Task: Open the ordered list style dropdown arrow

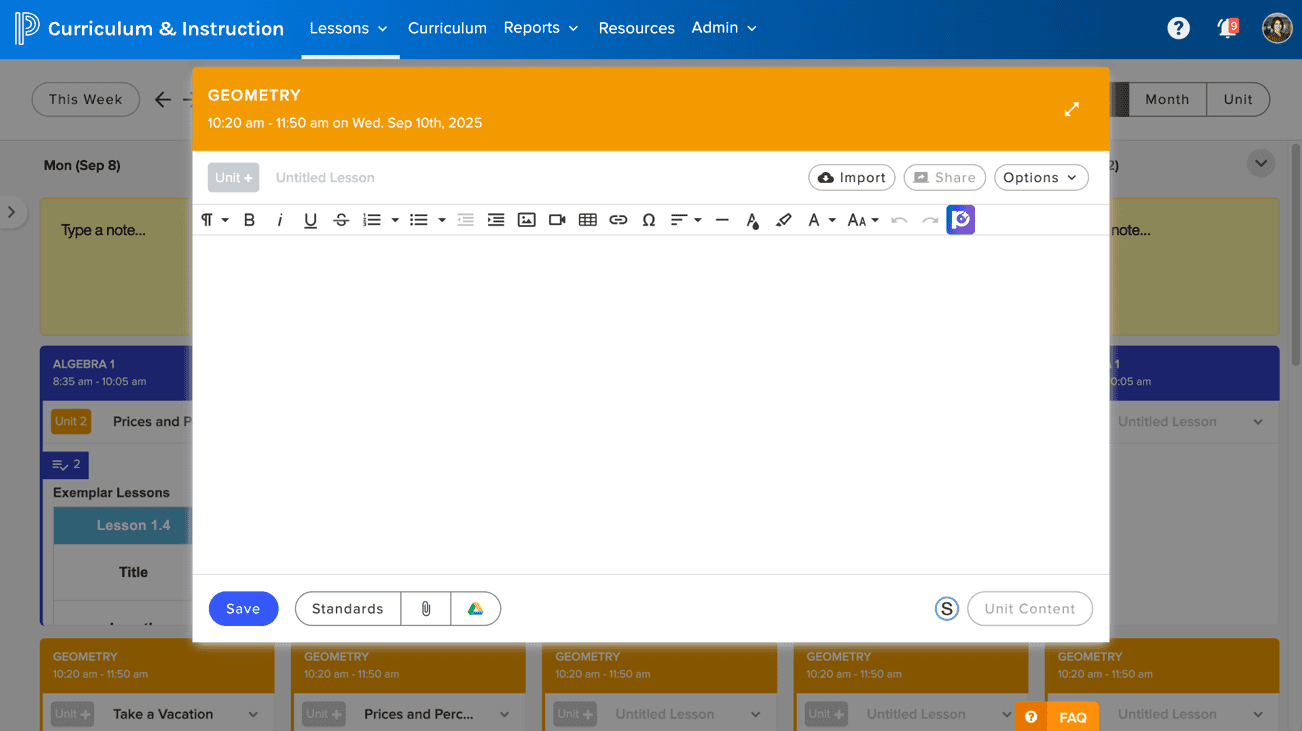Action: [x=395, y=220]
